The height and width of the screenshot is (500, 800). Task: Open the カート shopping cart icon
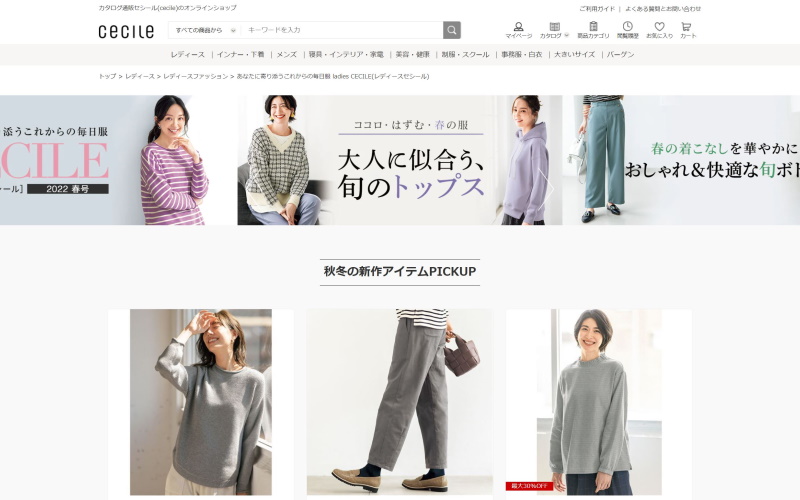pyautogui.click(x=687, y=30)
